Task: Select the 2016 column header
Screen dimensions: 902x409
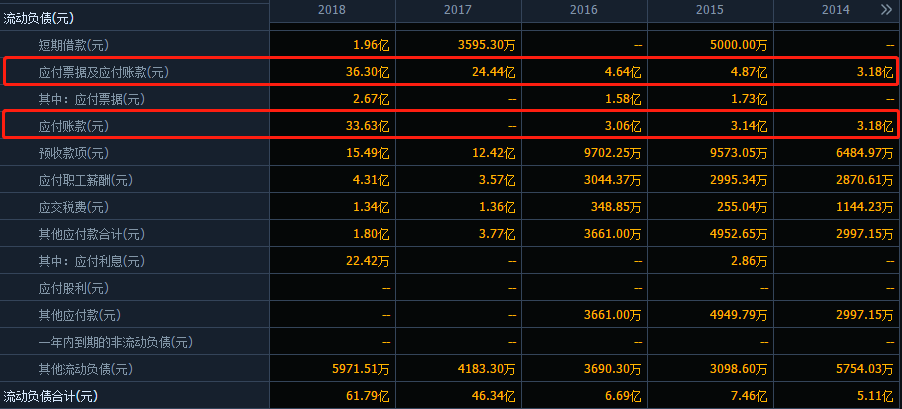Action: pos(584,10)
